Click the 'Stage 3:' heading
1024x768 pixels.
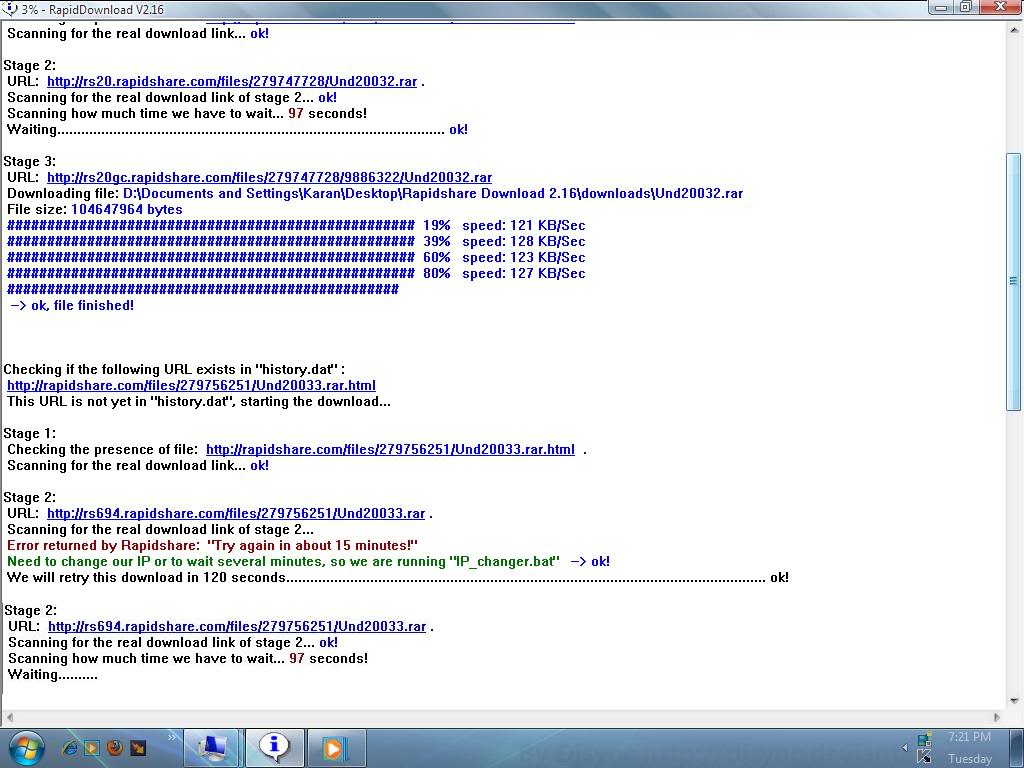(29, 161)
